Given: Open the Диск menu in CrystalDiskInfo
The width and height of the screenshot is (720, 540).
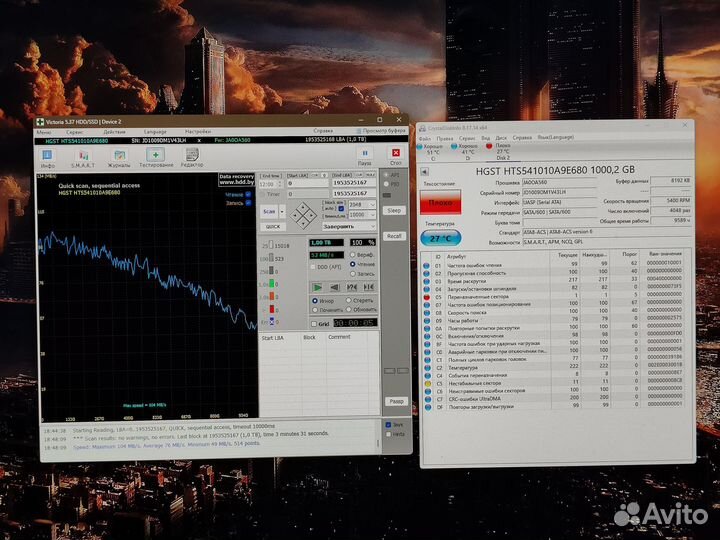Looking at the screenshot, I should click(x=501, y=137).
